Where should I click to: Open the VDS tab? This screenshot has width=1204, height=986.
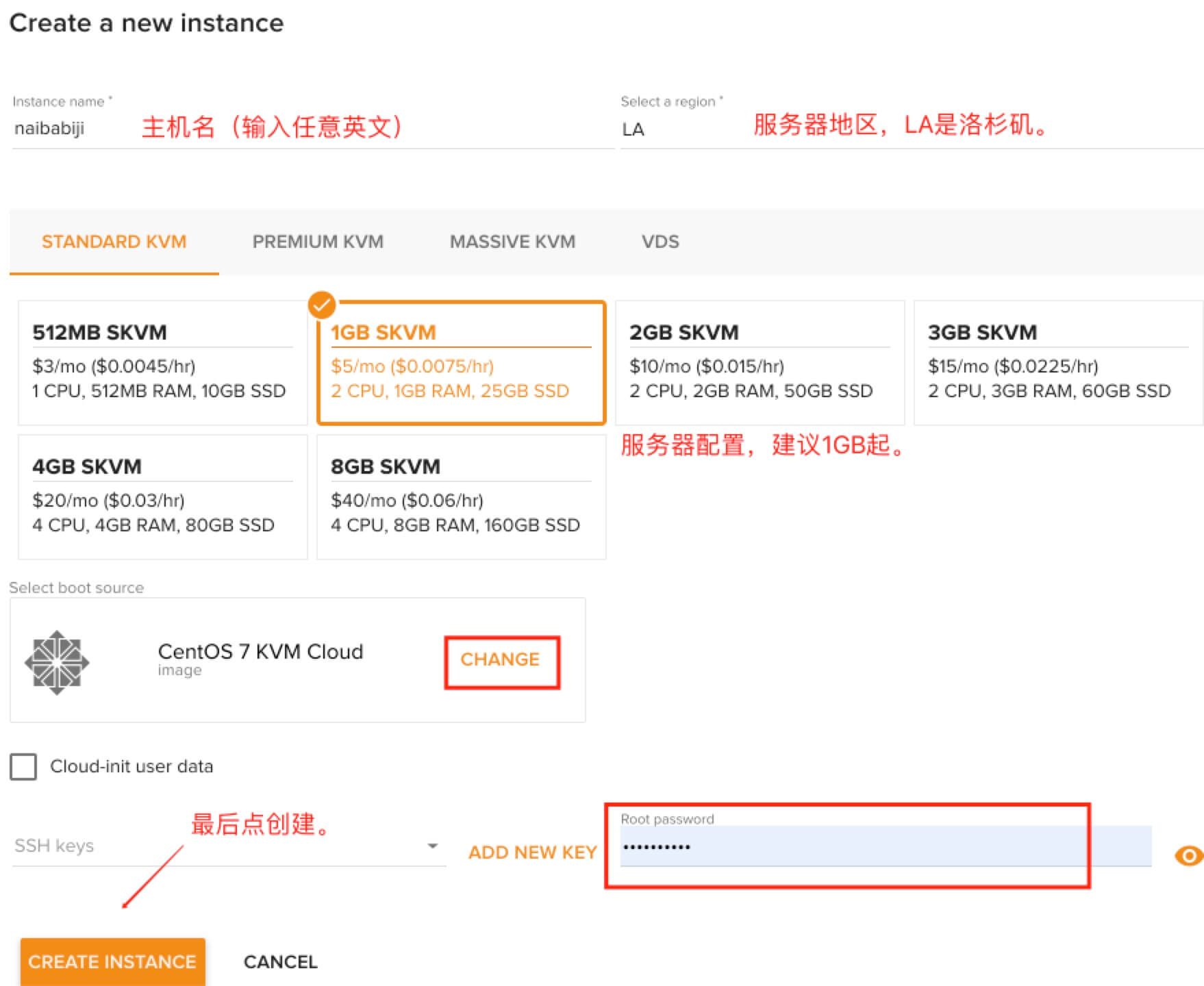pyautogui.click(x=660, y=242)
